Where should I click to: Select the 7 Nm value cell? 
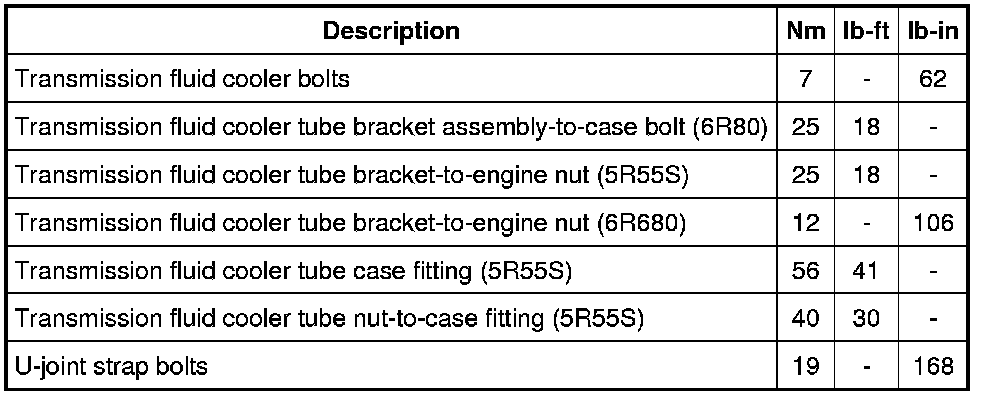point(806,79)
